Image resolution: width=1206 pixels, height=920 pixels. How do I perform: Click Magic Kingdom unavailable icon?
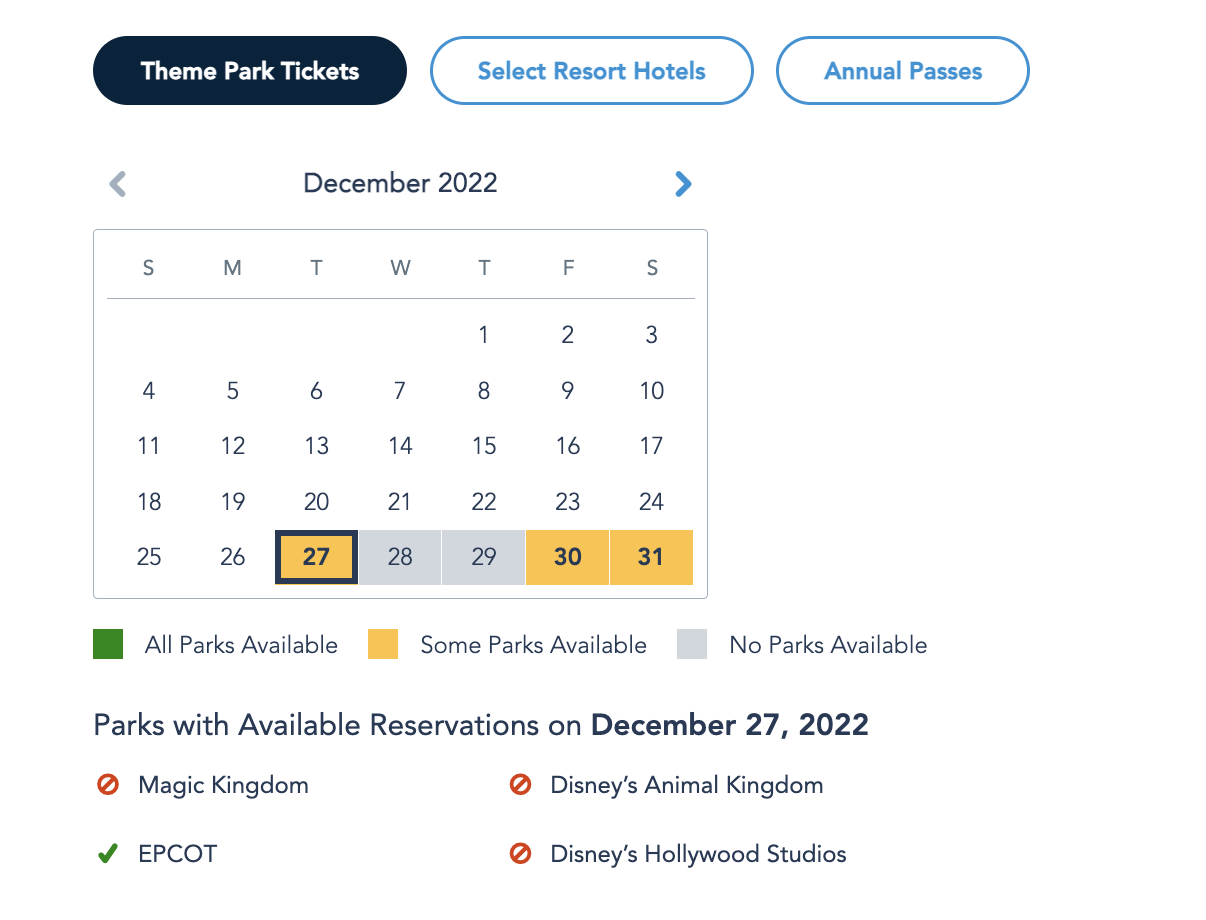pos(108,786)
